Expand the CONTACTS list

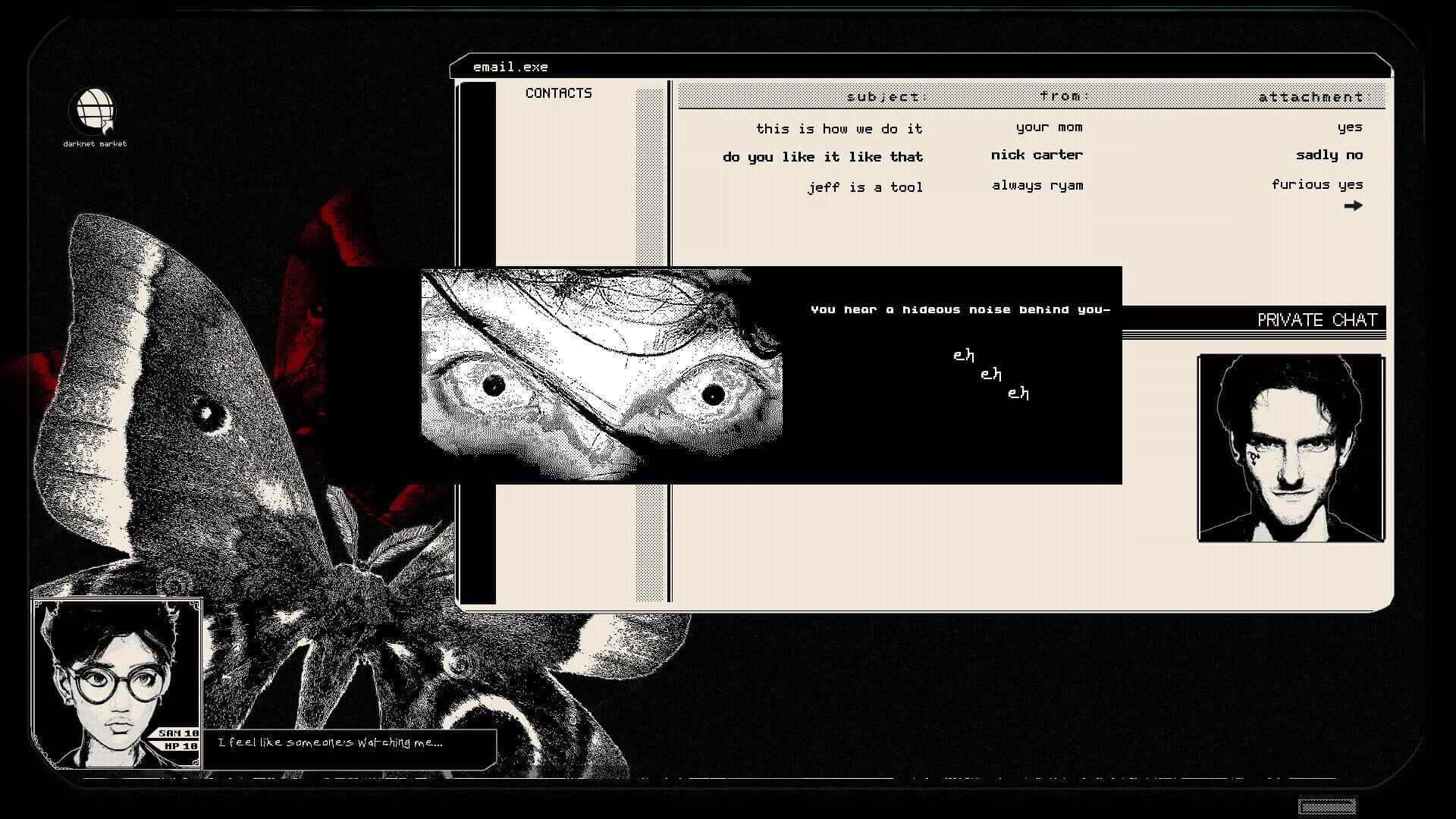tap(559, 93)
